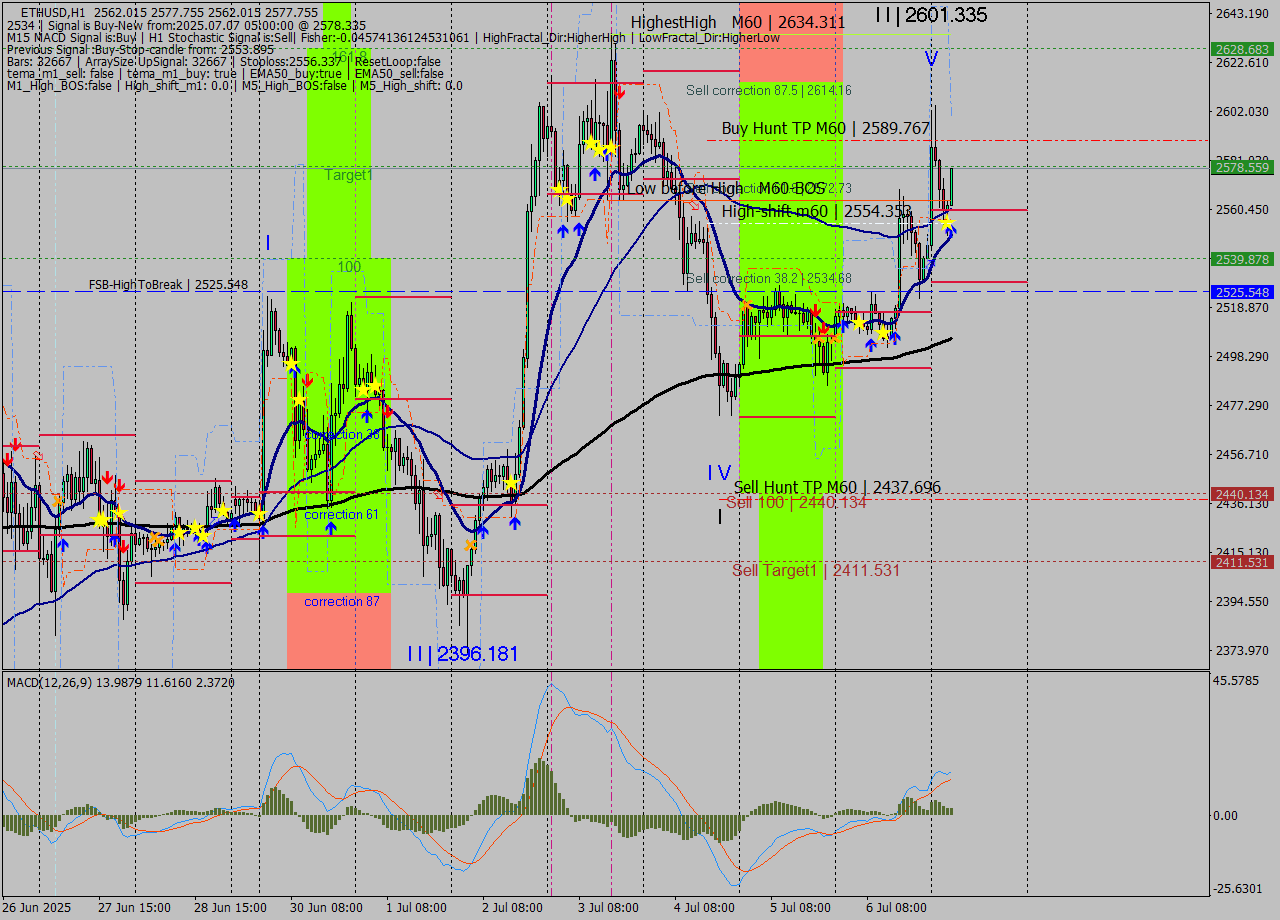The height and width of the screenshot is (920, 1280).
Task: Click the II 2396.181 wave low label
Action: pos(462,654)
